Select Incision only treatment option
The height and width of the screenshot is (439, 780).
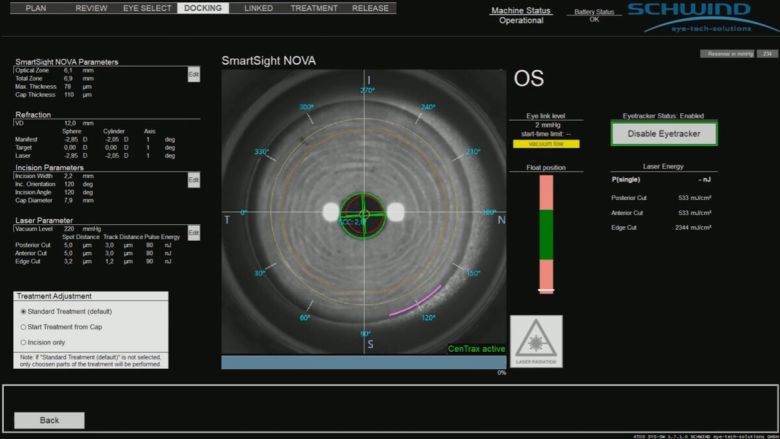coord(24,341)
